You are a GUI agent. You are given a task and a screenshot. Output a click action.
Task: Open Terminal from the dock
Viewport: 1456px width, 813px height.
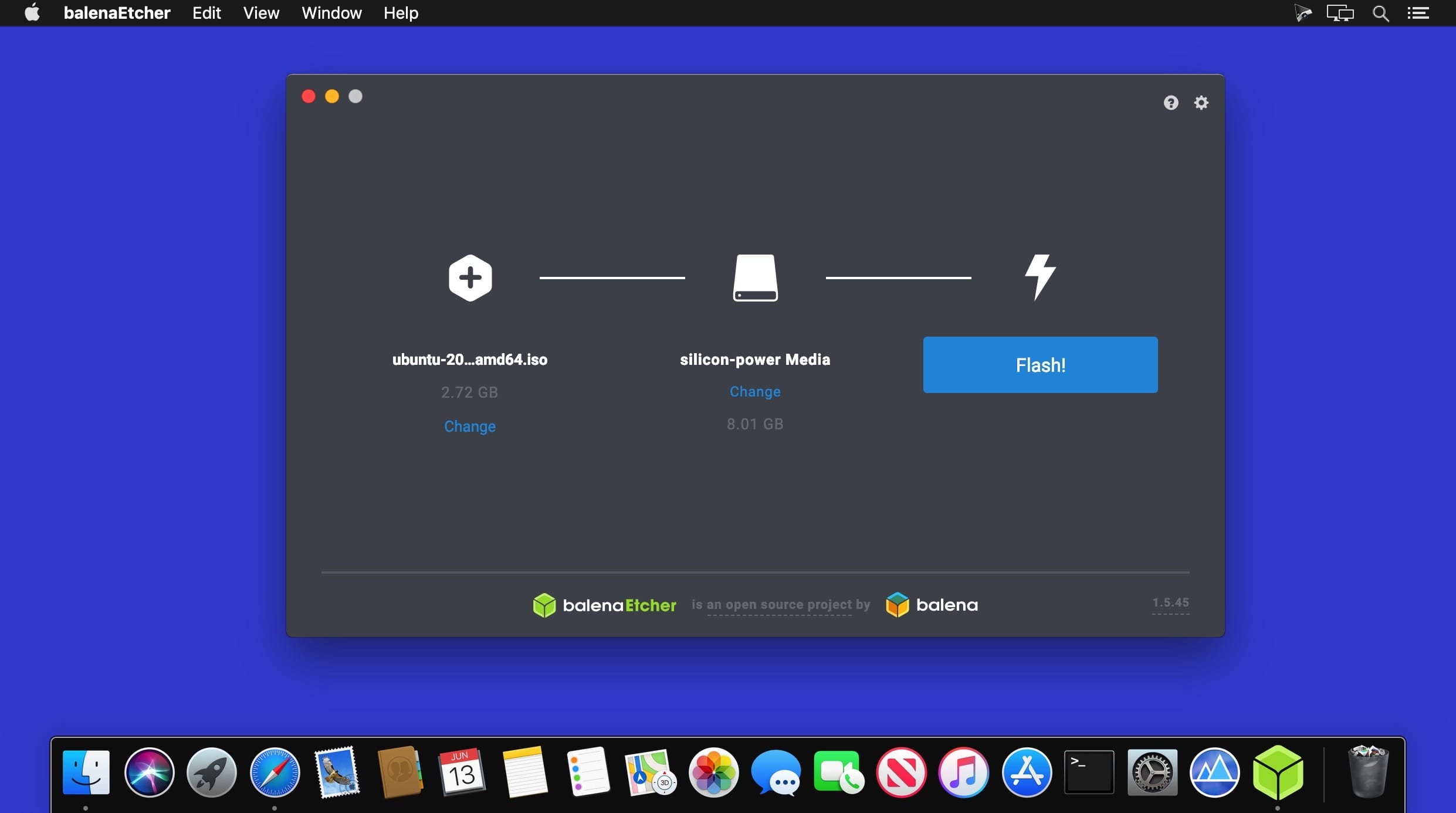tap(1089, 772)
